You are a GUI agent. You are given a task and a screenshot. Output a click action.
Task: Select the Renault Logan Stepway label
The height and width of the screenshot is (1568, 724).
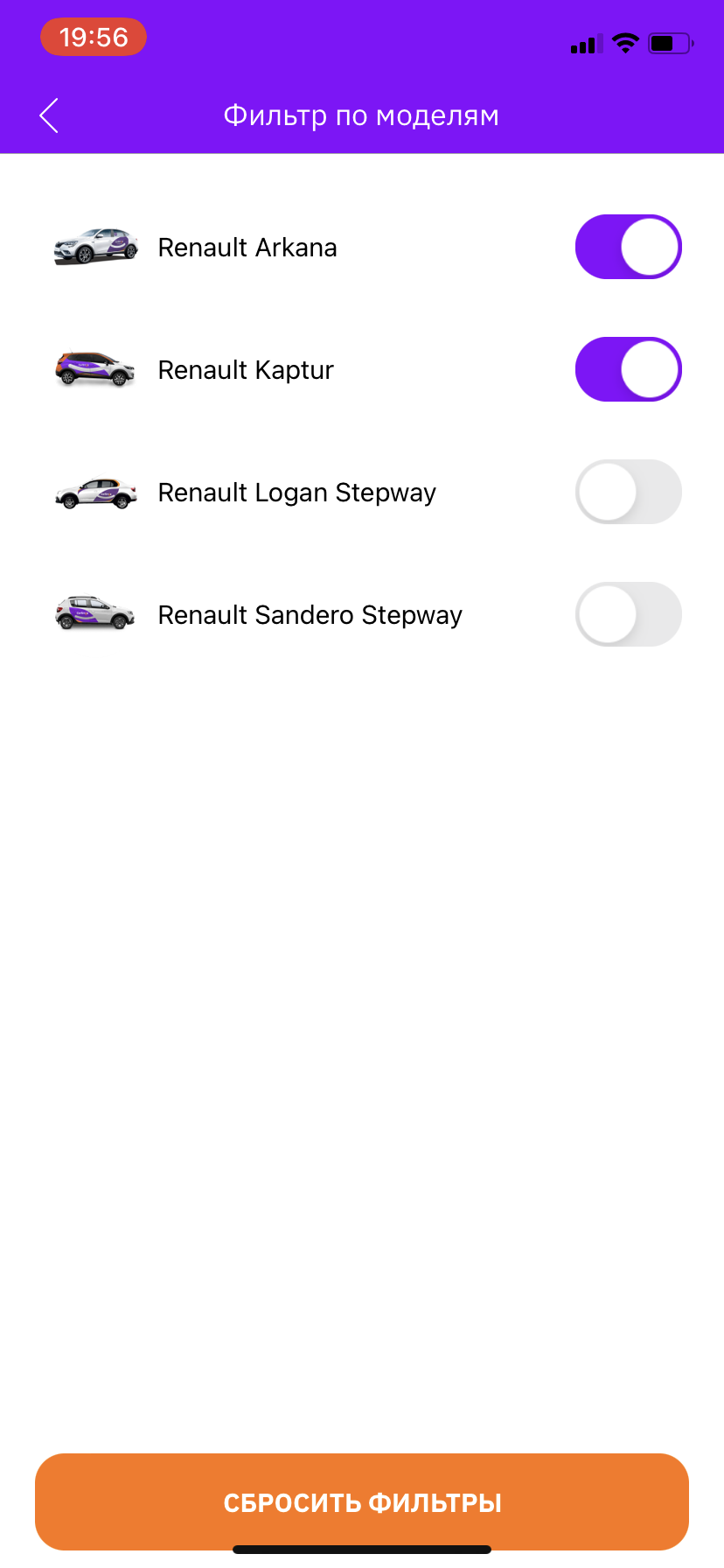[x=296, y=493]
